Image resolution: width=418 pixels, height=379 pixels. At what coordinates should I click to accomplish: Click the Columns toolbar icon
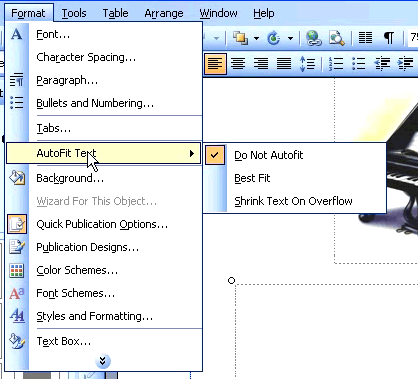tap(365, 38)
